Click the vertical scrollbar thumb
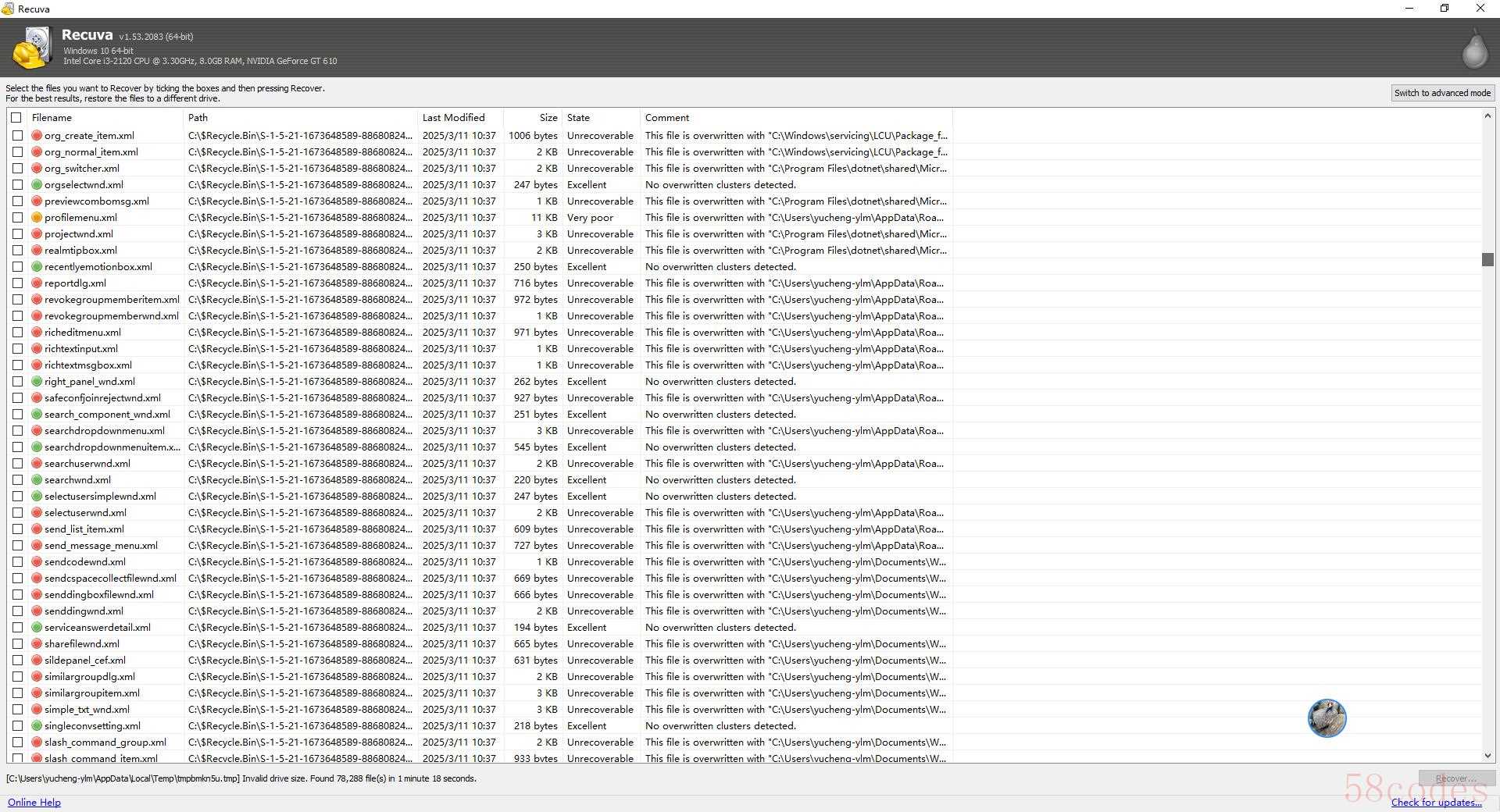Screen dimensions: 1500x812 pos(1487,259)
